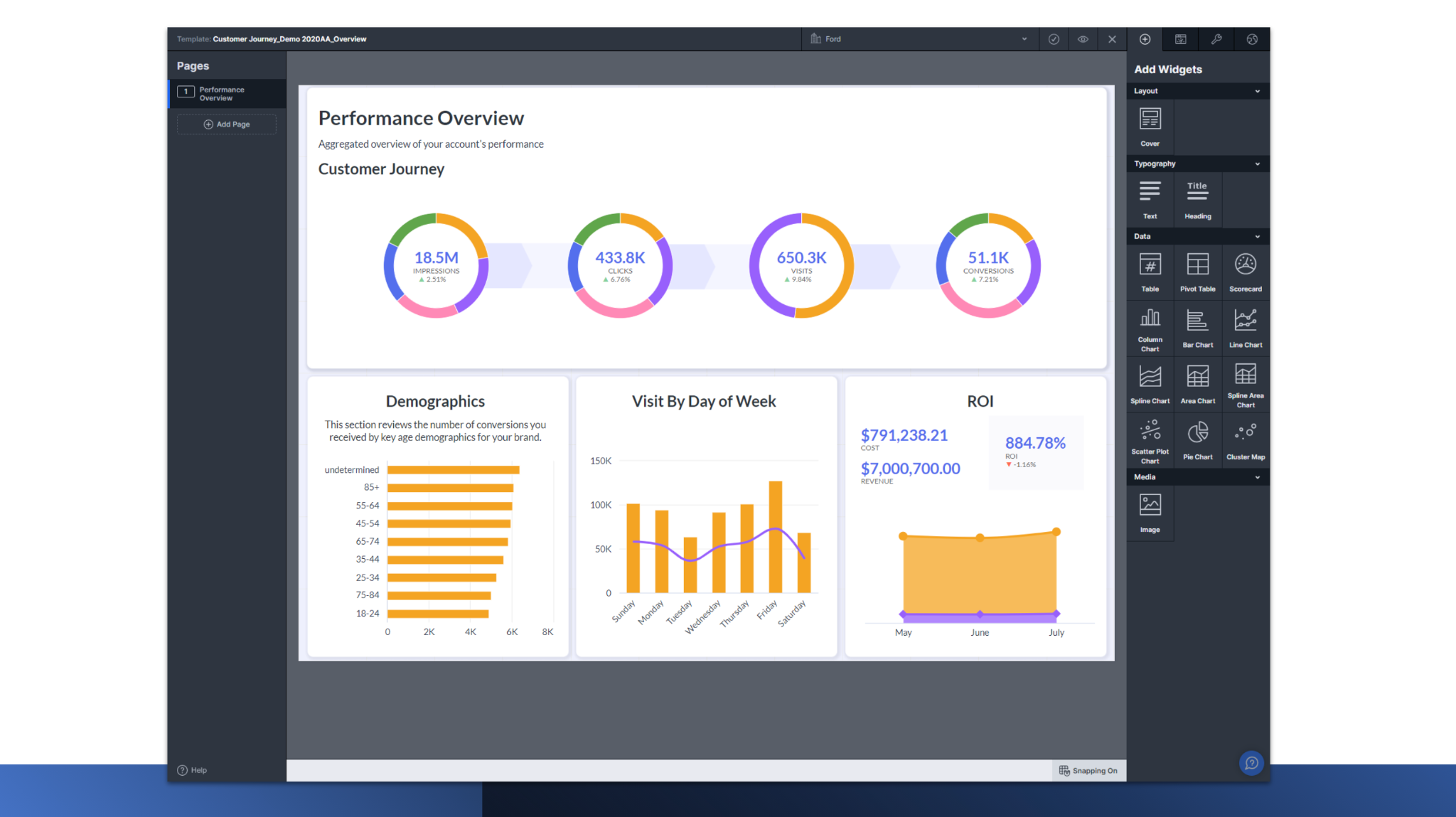
Task: Switch to the globe theme tab
Action: click(x=1252, y=39)
